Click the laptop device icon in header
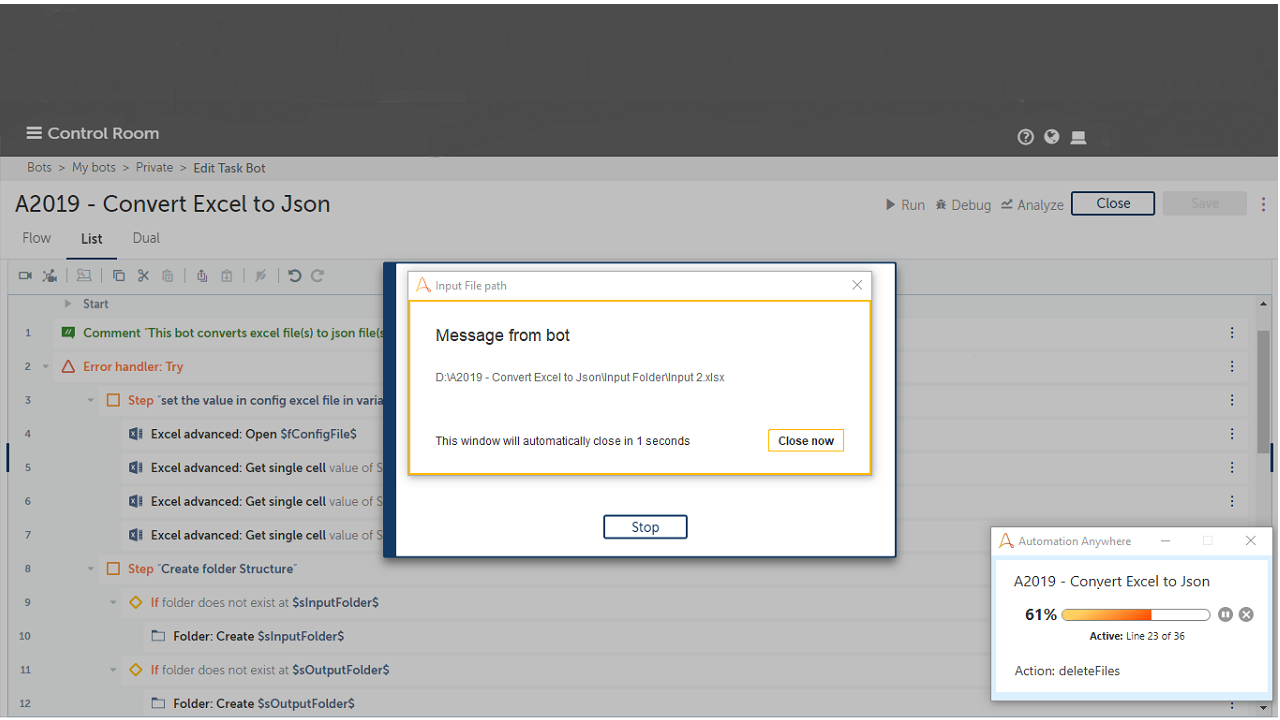The image size is (1280, 720). tap(1078, 137)
